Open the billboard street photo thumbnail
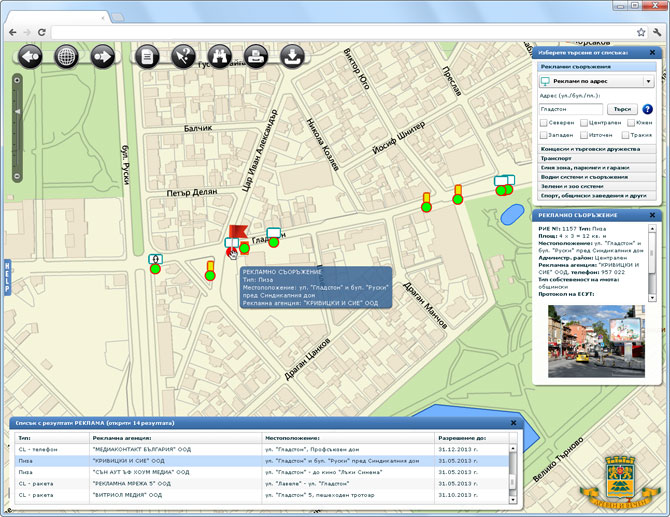670x517 pixels. [x=596, y=341]
